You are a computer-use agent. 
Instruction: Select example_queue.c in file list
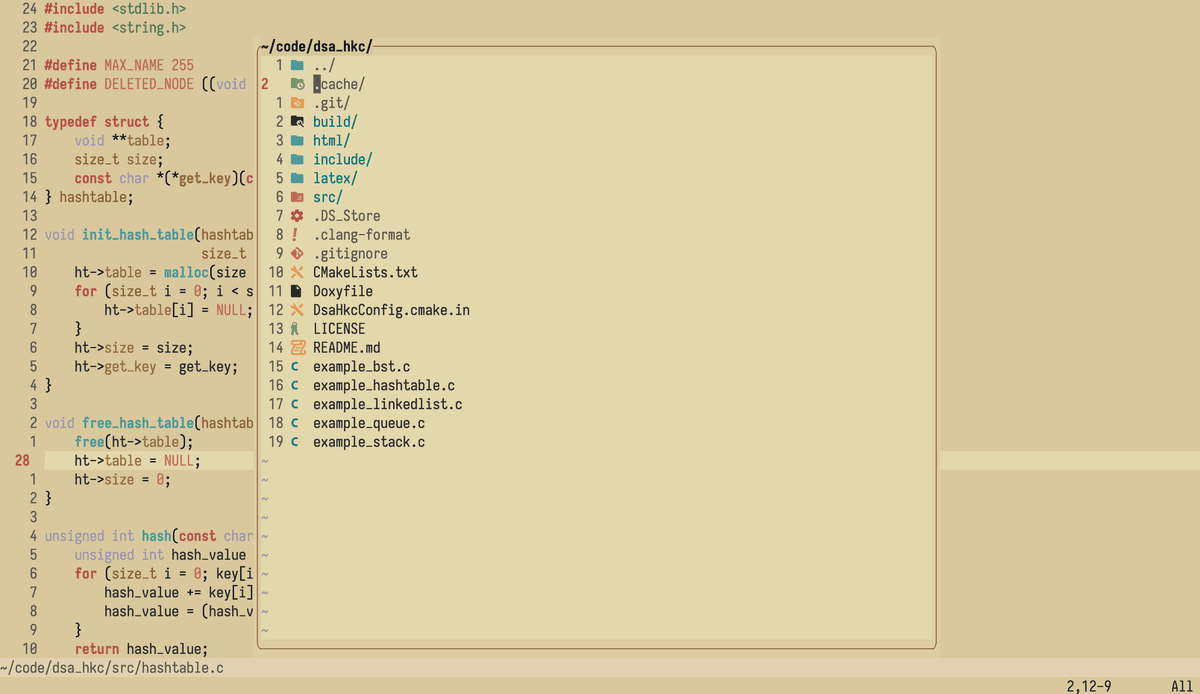(369, 423)
